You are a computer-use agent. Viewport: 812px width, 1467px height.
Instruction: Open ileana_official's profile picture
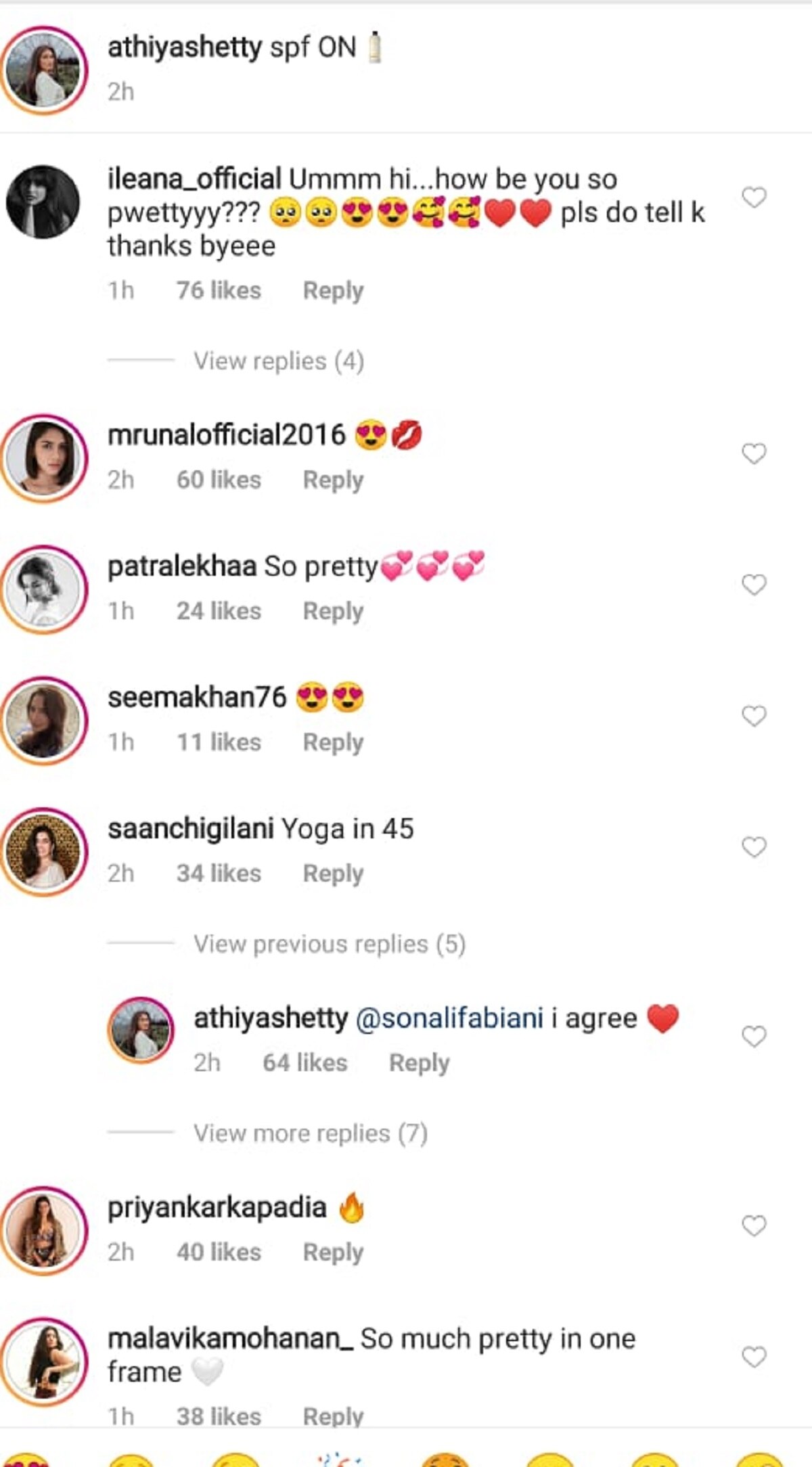pos(43,202)
